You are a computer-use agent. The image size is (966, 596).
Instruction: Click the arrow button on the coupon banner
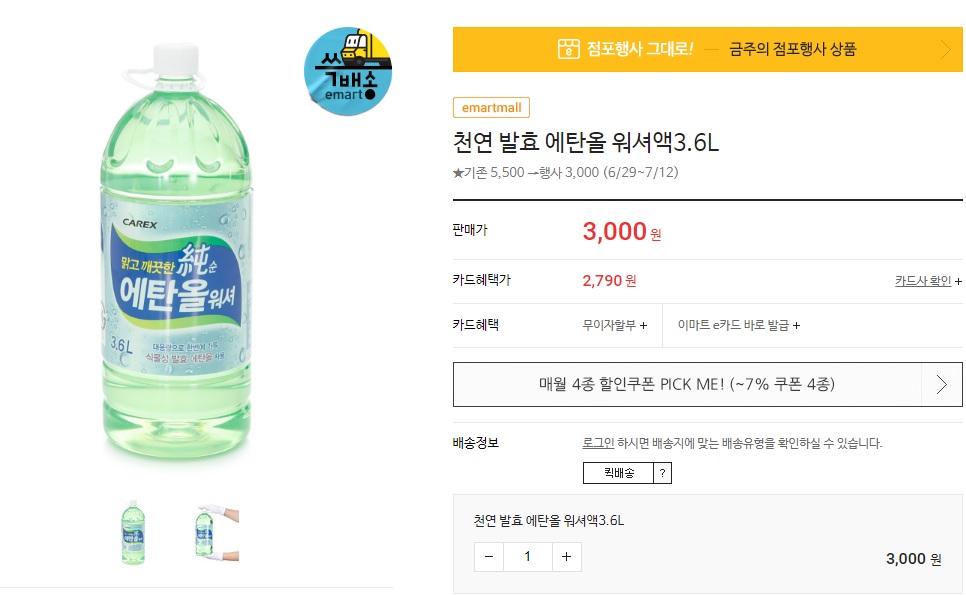click(x=941, y=385)
